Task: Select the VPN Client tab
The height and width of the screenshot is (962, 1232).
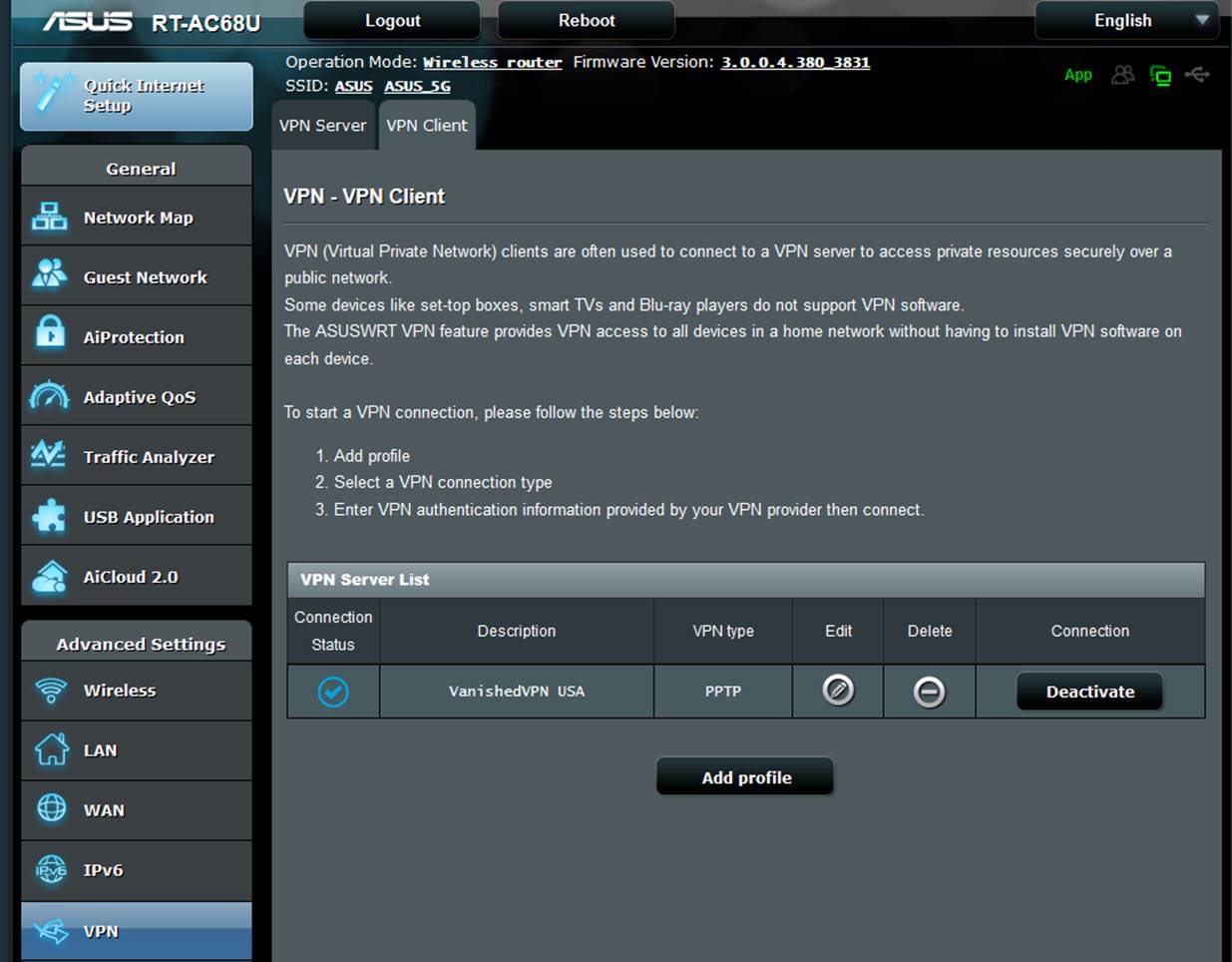Action: [x=426, y=125]
